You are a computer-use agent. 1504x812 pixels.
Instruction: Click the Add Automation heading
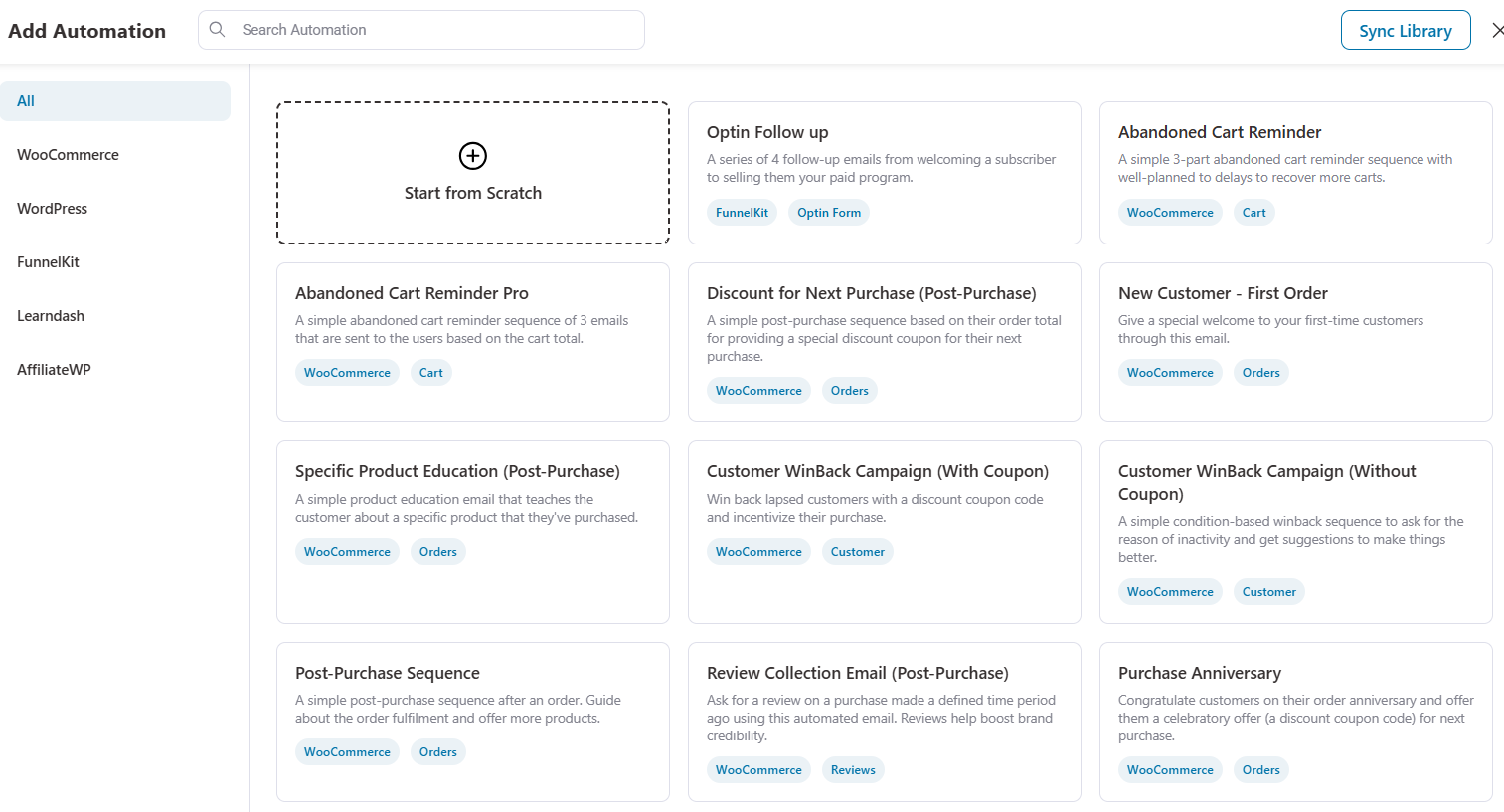(x=87, y=31)
